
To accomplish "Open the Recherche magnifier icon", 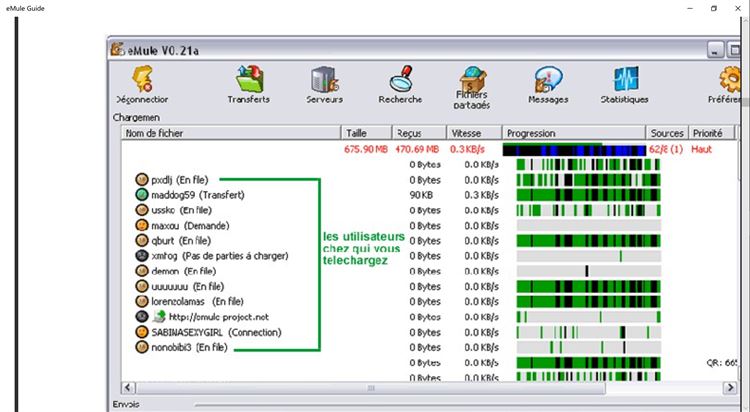I will tap(401, 78).
